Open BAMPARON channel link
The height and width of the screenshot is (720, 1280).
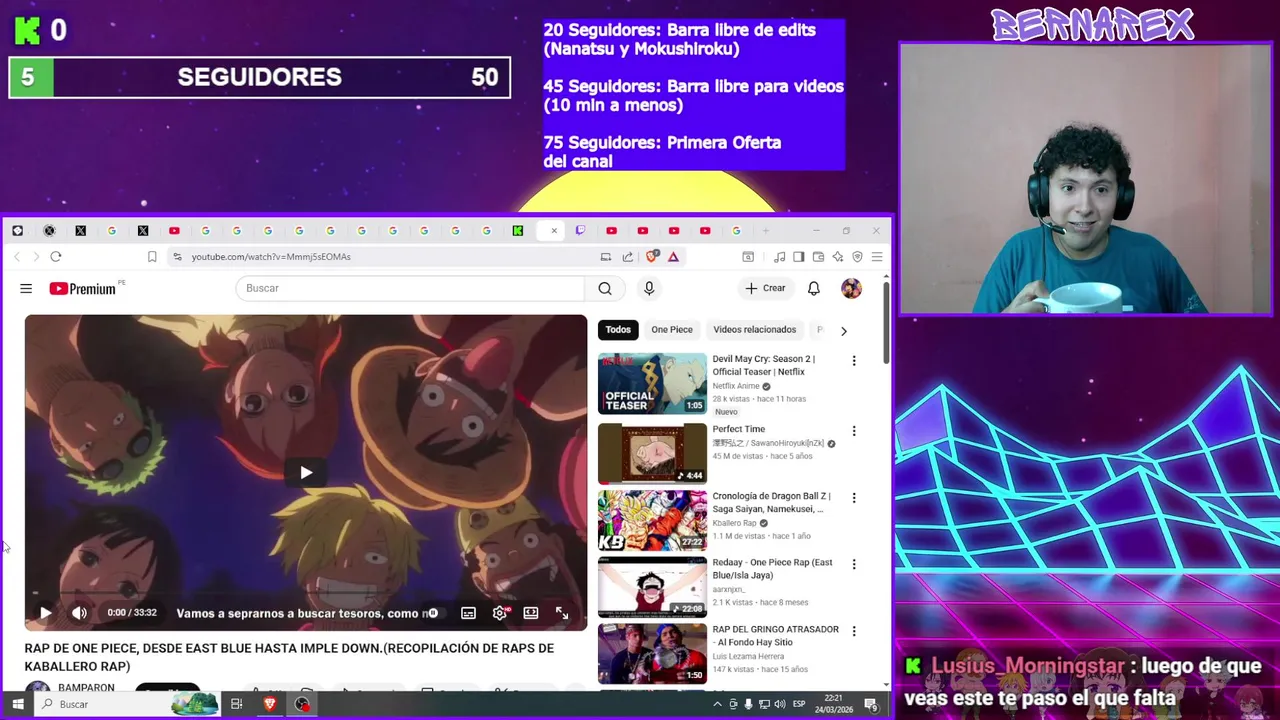point(86,688)
